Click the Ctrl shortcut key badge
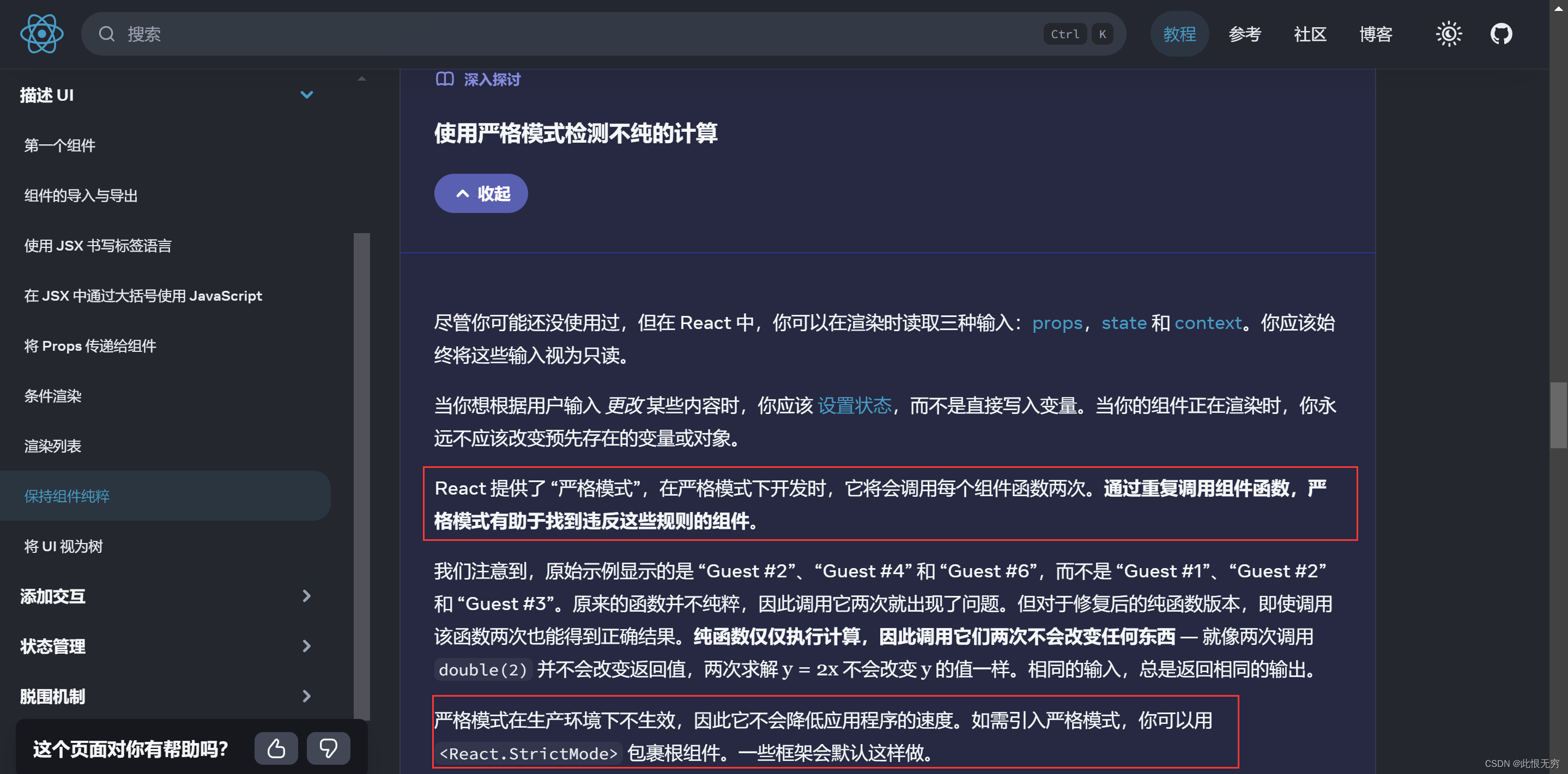The height and width of the screenshot is (774, 1568). [x=1064, y=34]
